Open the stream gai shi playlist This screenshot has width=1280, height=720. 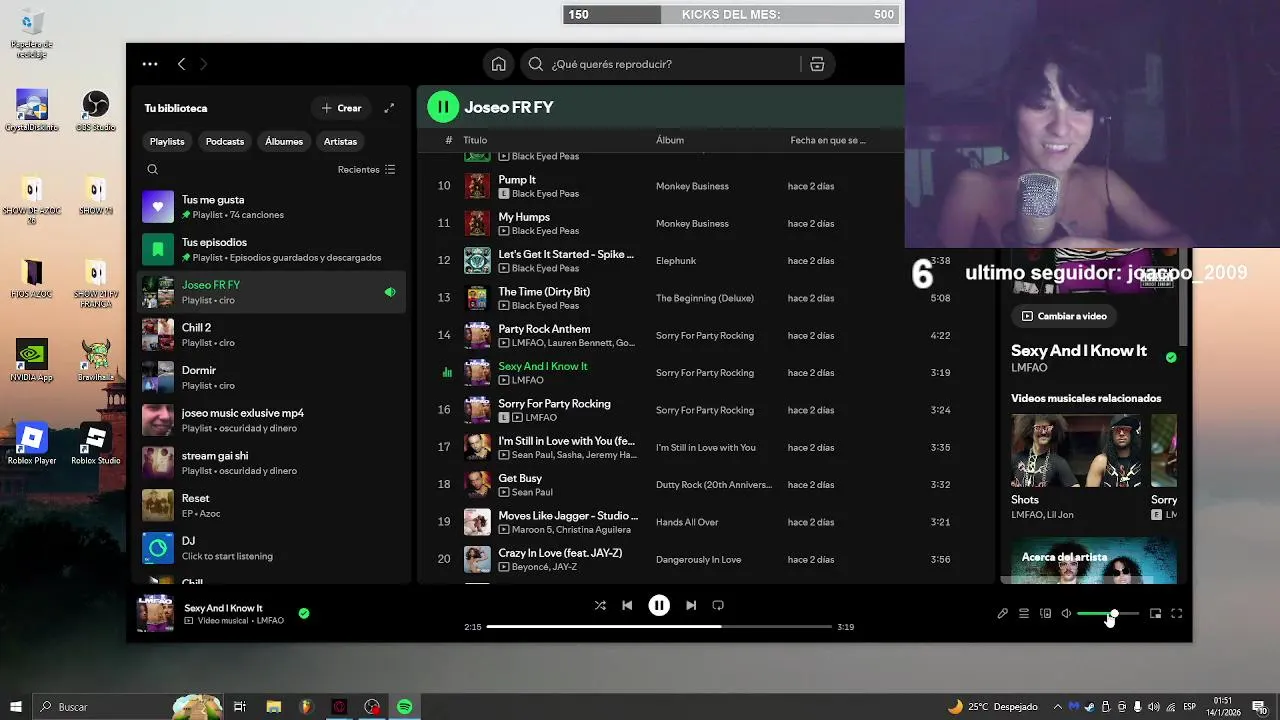[x=271, y=463]
